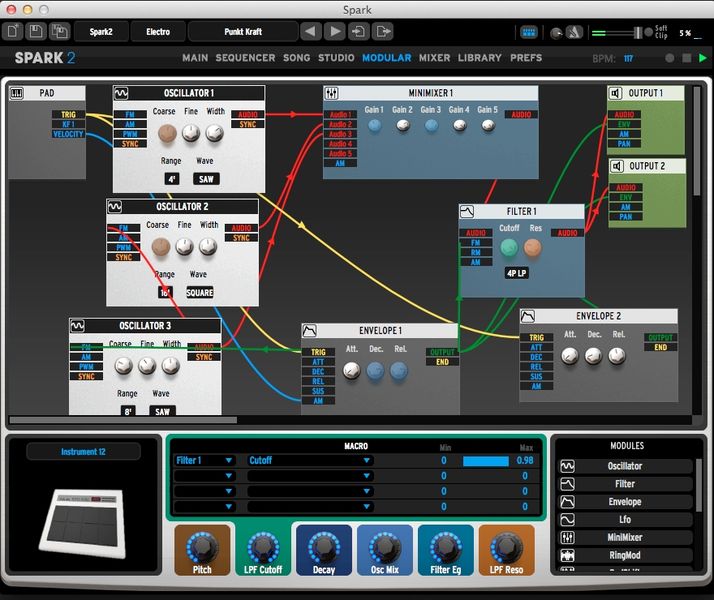Open the Cutoff macro parameter dropdown

coord(309,461)
